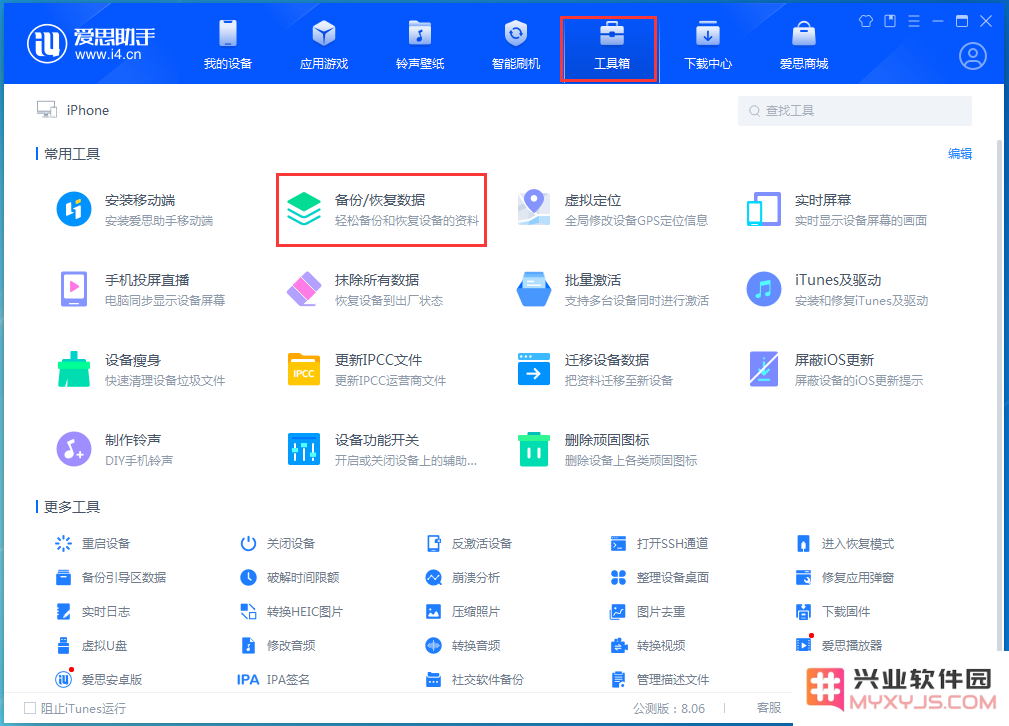Open 实时屏幕 tool

pyautogui.click(x=837, y=210)
